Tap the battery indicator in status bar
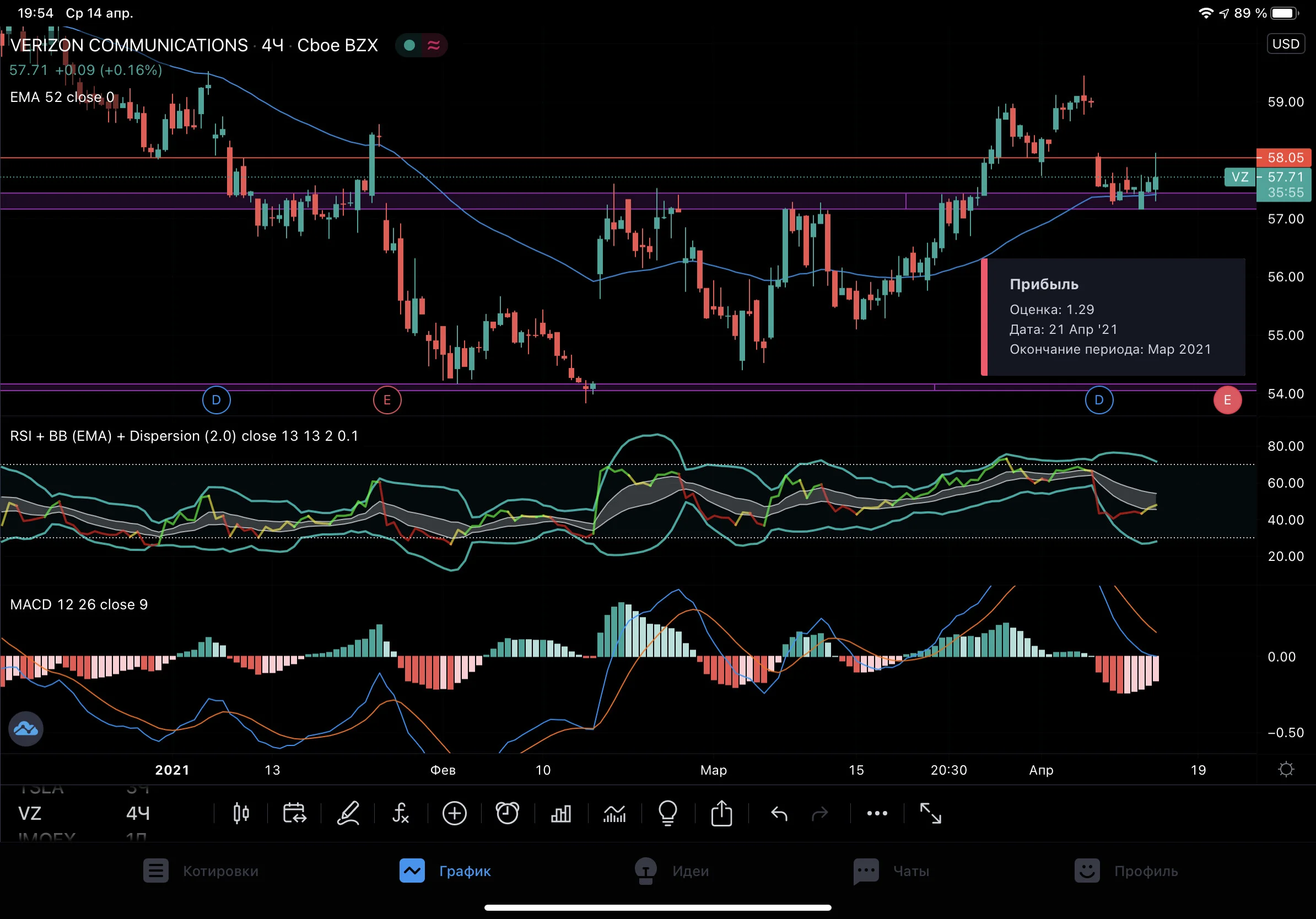 tap(1285, 13)
